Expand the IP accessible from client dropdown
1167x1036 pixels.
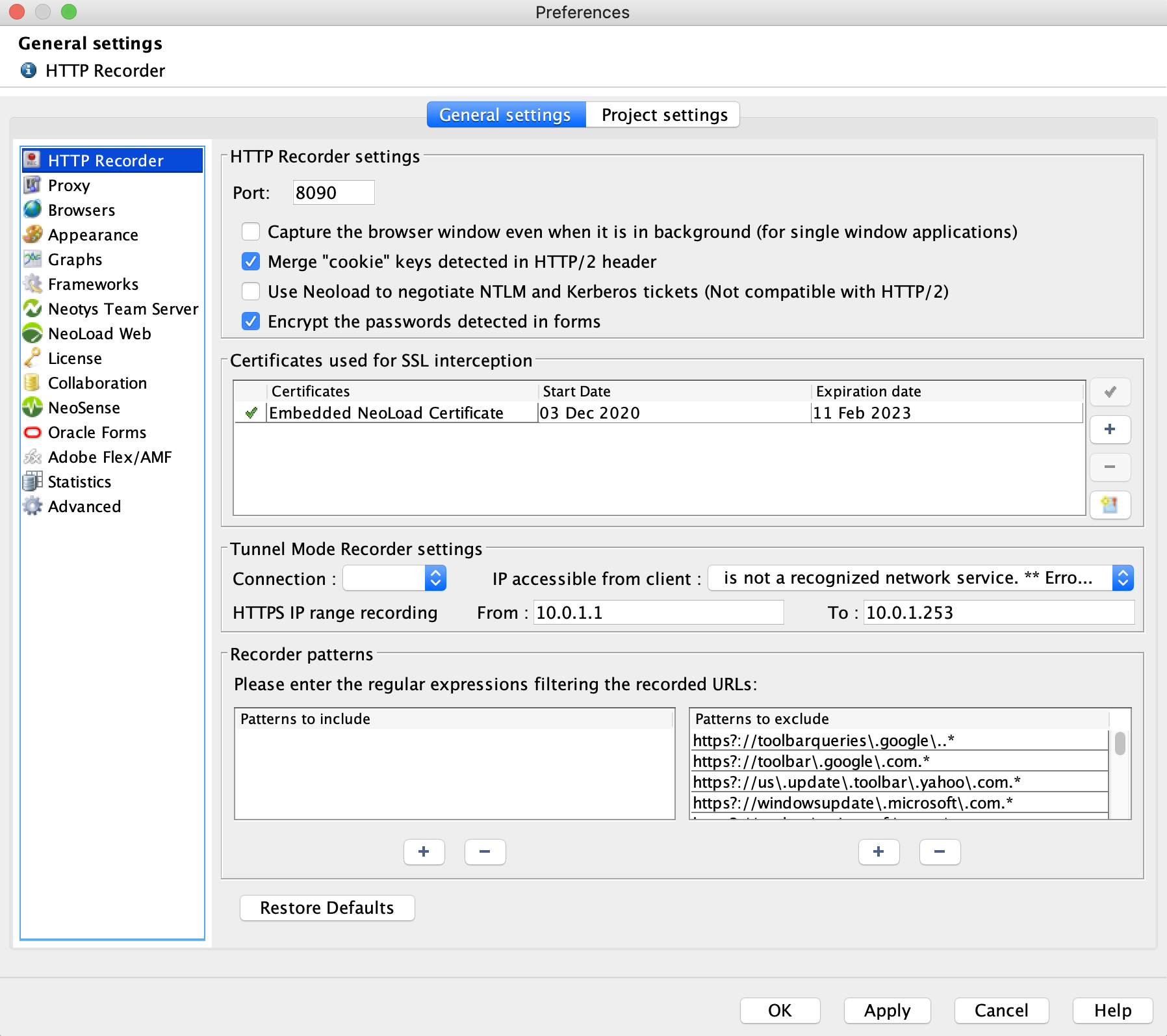click(919, 578)
